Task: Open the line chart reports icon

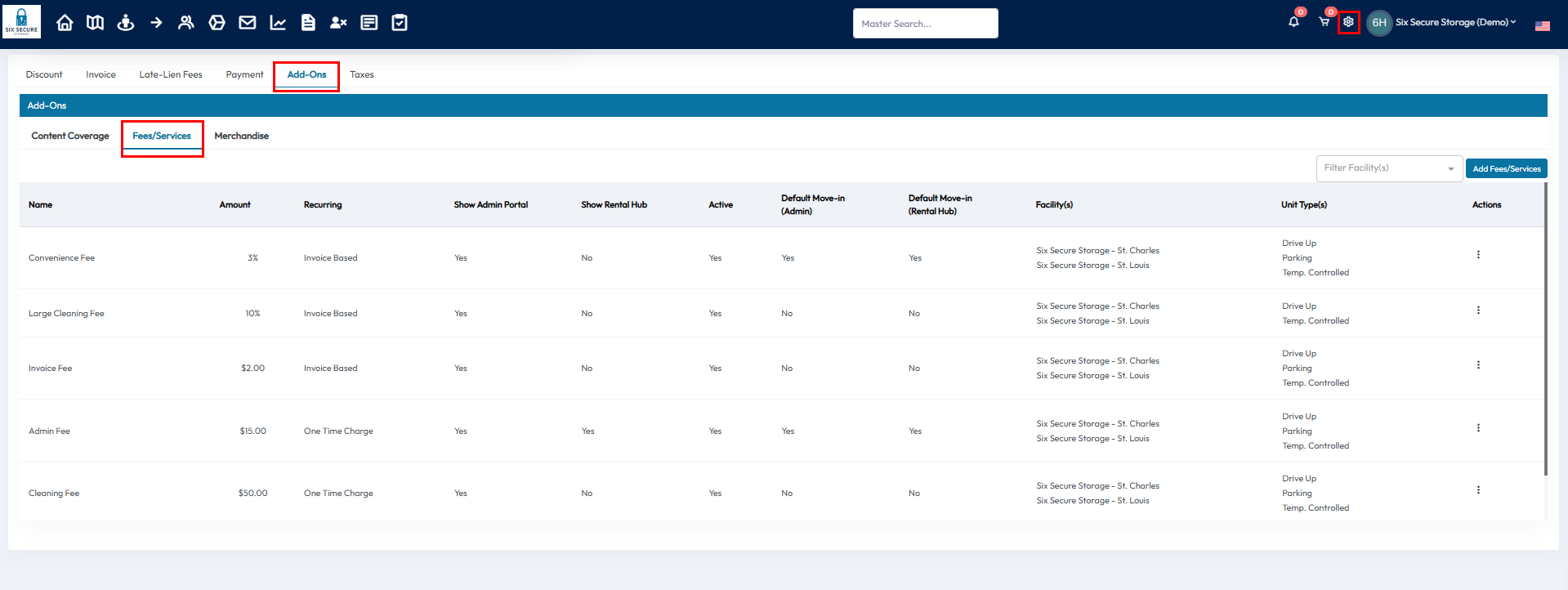Action: coord(278,23)
